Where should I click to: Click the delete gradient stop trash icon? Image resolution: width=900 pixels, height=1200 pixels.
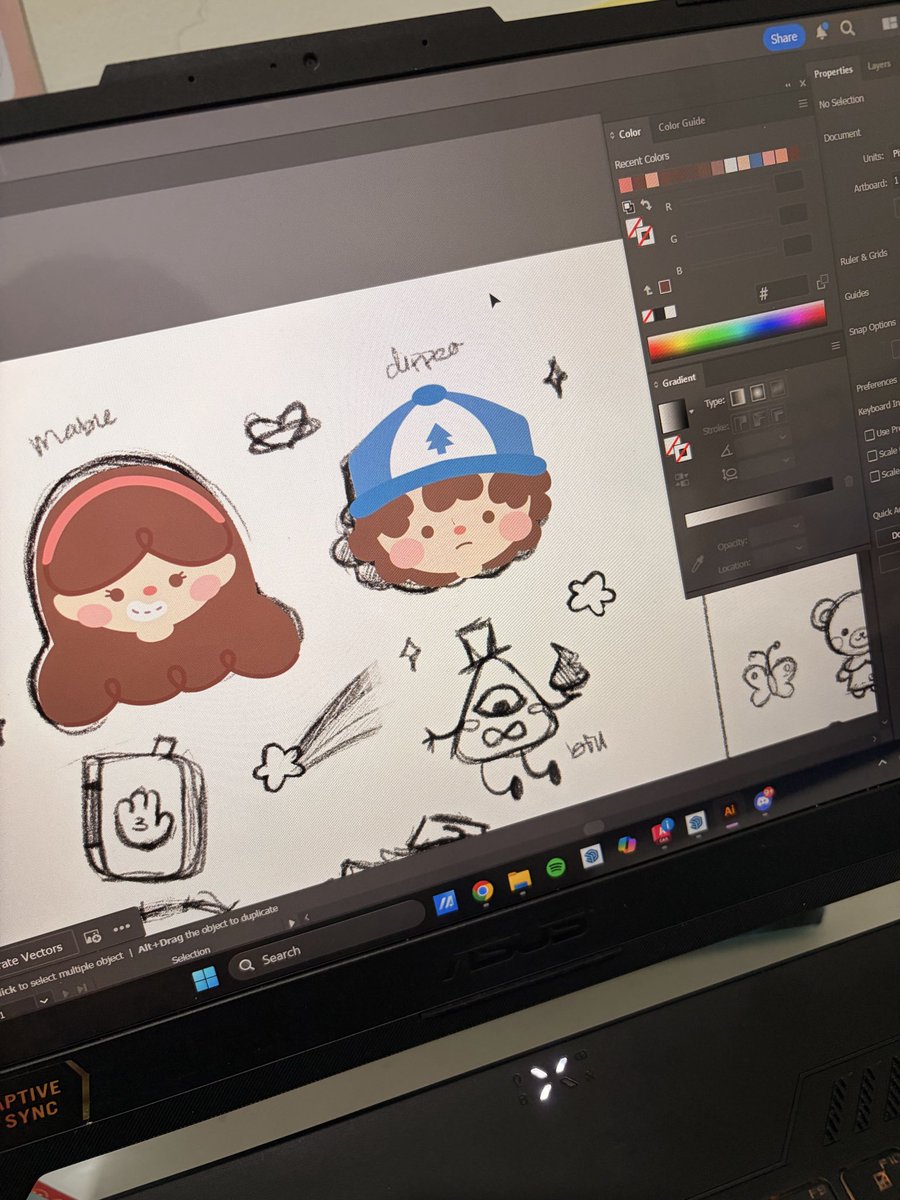click(849, 481)
